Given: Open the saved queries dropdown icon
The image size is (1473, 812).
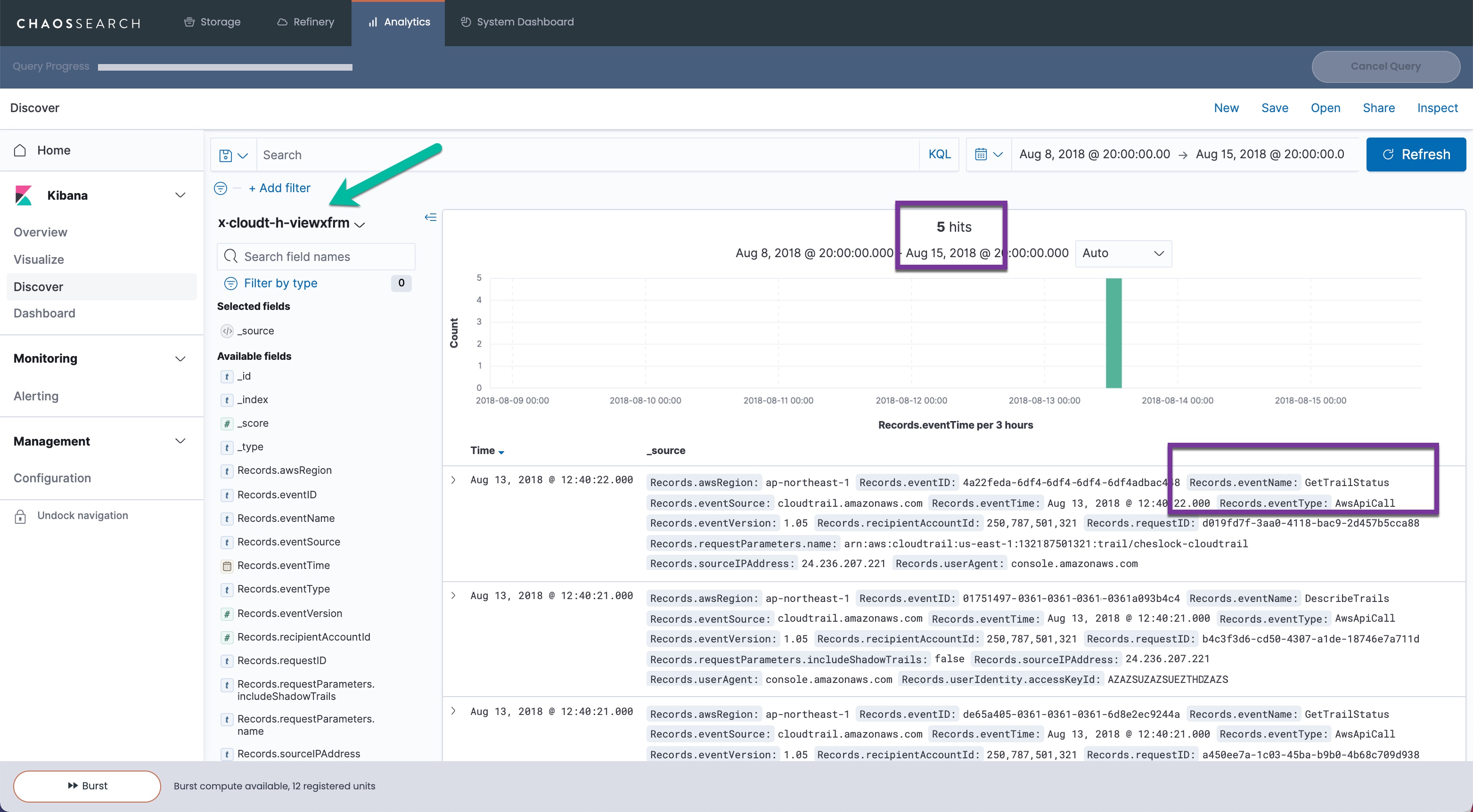Looking at the screenshot, I should [233, 155].
